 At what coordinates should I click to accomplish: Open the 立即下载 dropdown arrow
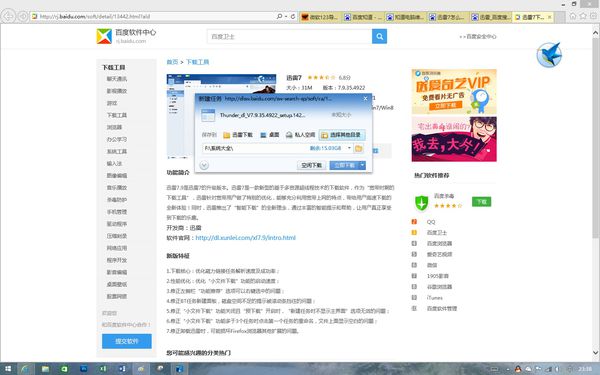[x=362, y=165]
